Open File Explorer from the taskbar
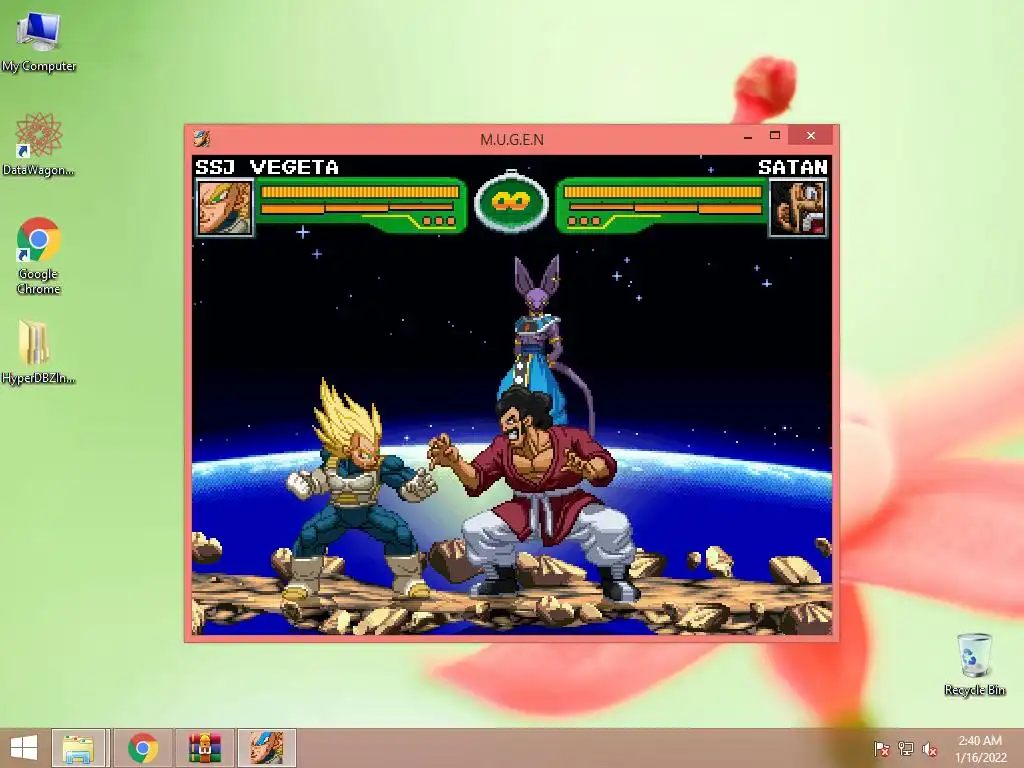Screen dimensions: 1024x768 (x=78, y=748)
